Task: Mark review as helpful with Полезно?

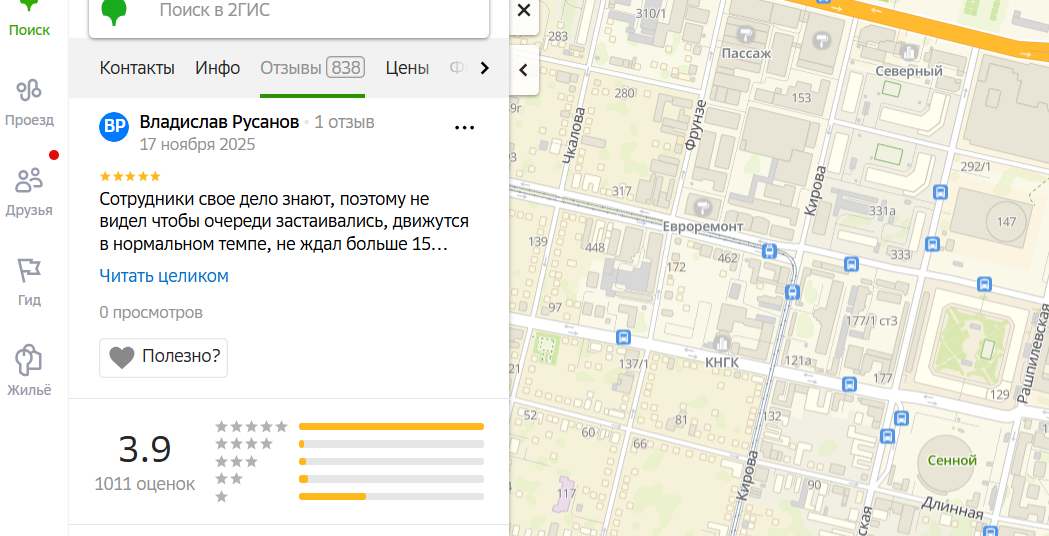Action: click(164, 357)
